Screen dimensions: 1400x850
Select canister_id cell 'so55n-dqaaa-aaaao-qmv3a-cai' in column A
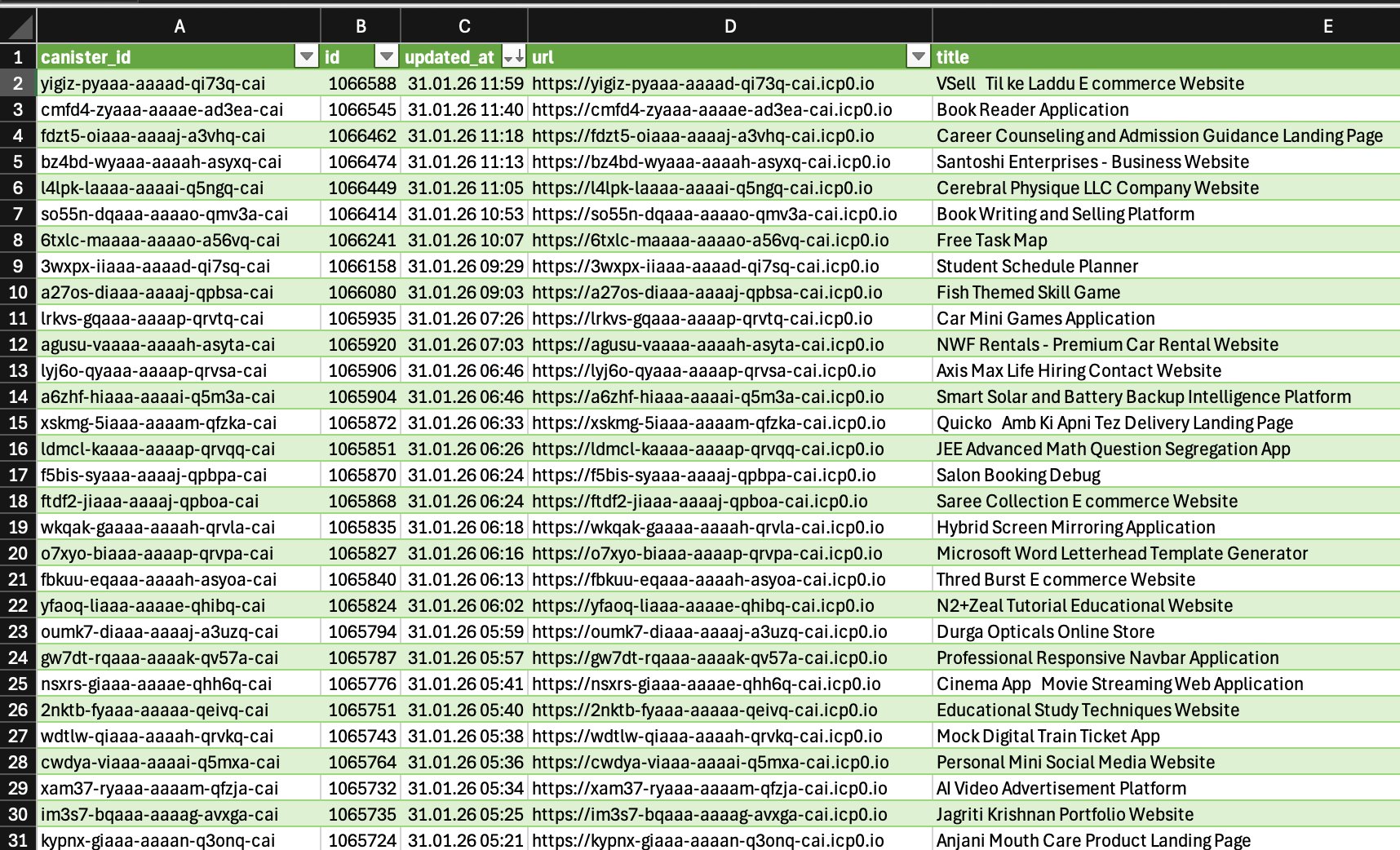[179, 214]
